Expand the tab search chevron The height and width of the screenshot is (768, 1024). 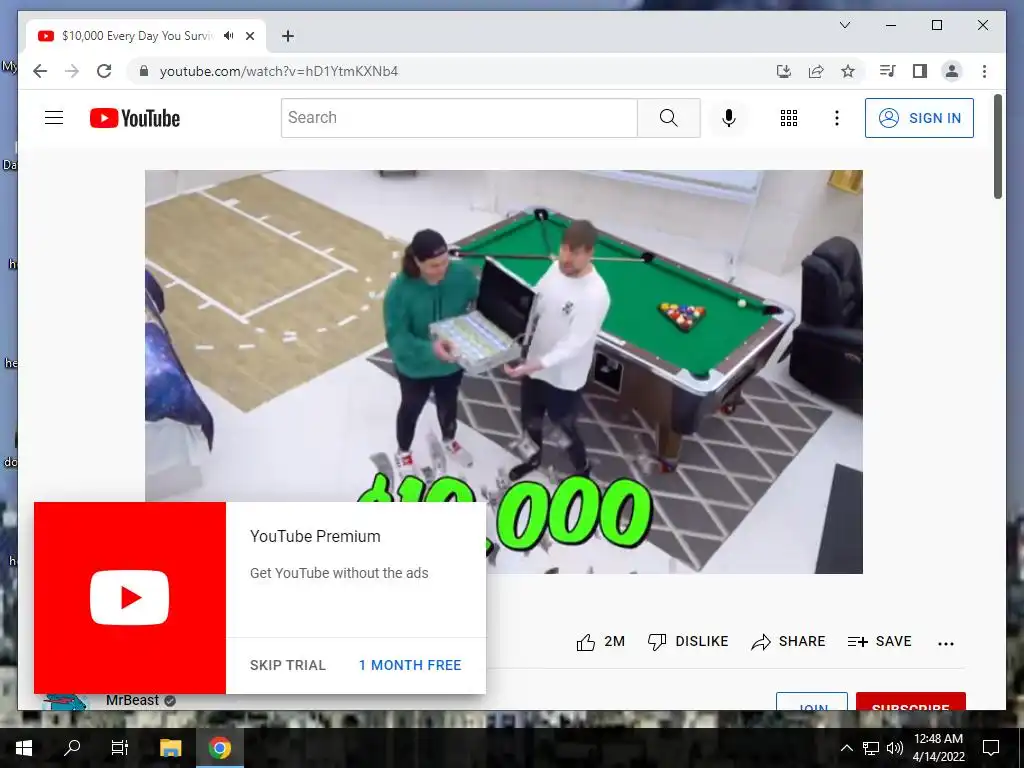pos(844,25)
